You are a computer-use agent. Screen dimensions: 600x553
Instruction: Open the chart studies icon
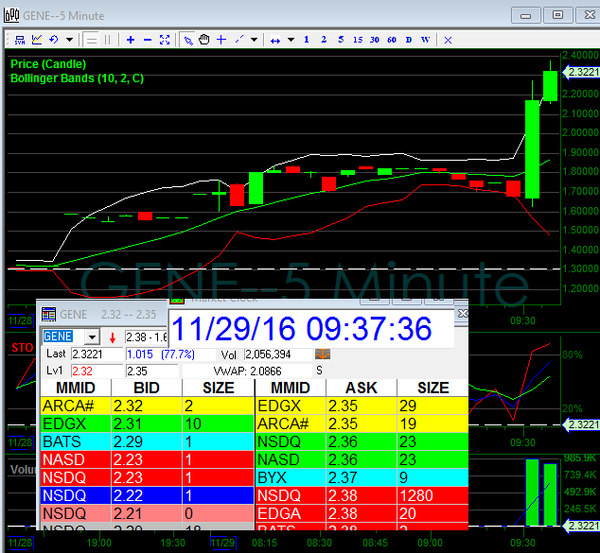click(x=37, y=40)
